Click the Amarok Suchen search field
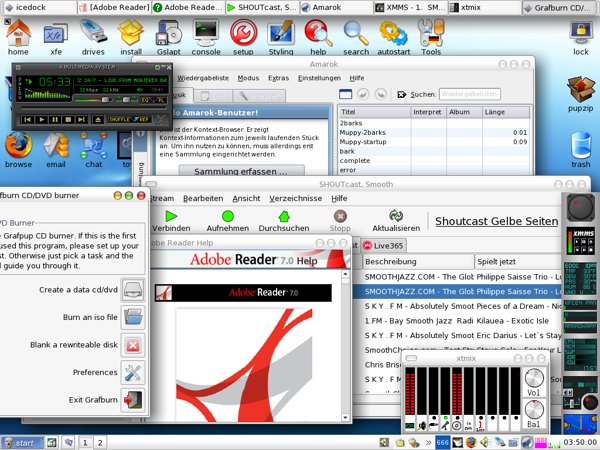Screen dimensions: 600x450 click(470, 94)
